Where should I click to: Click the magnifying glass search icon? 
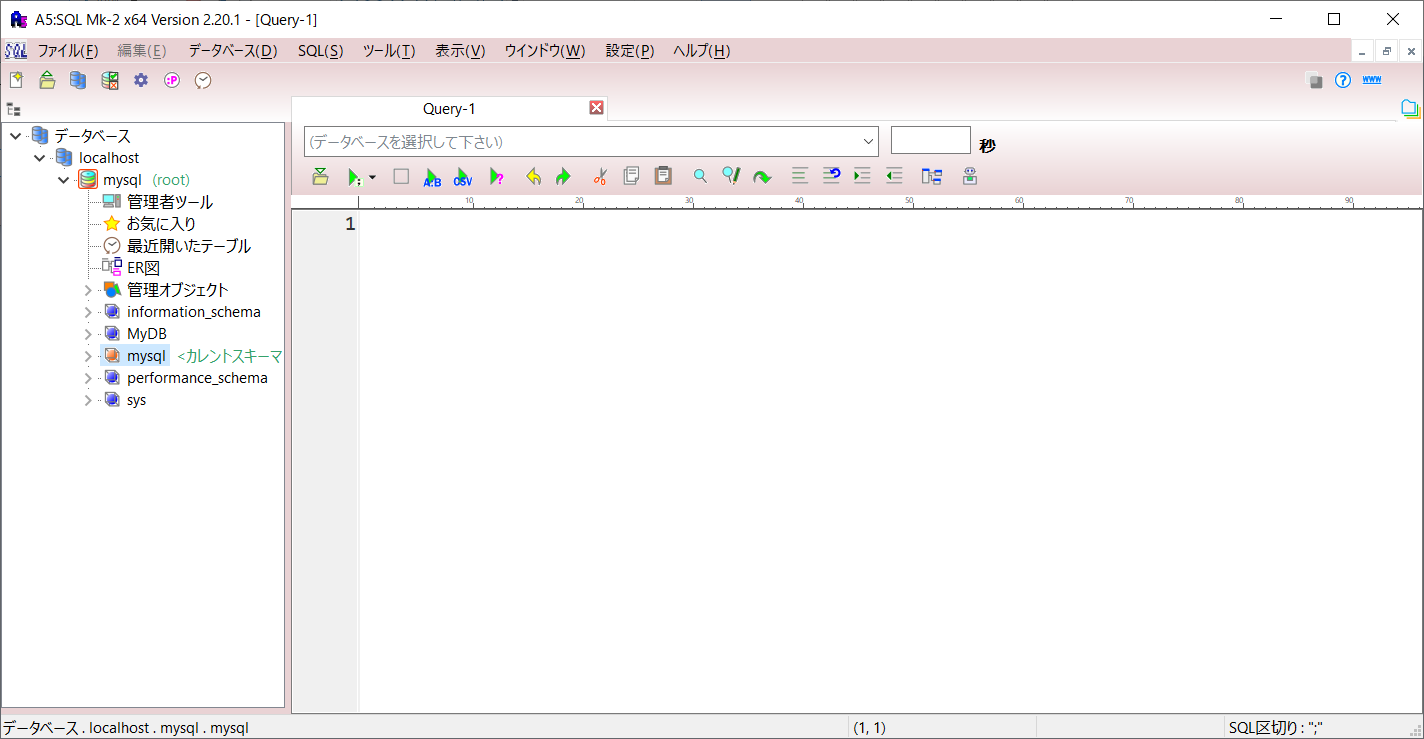coord(700,177)
